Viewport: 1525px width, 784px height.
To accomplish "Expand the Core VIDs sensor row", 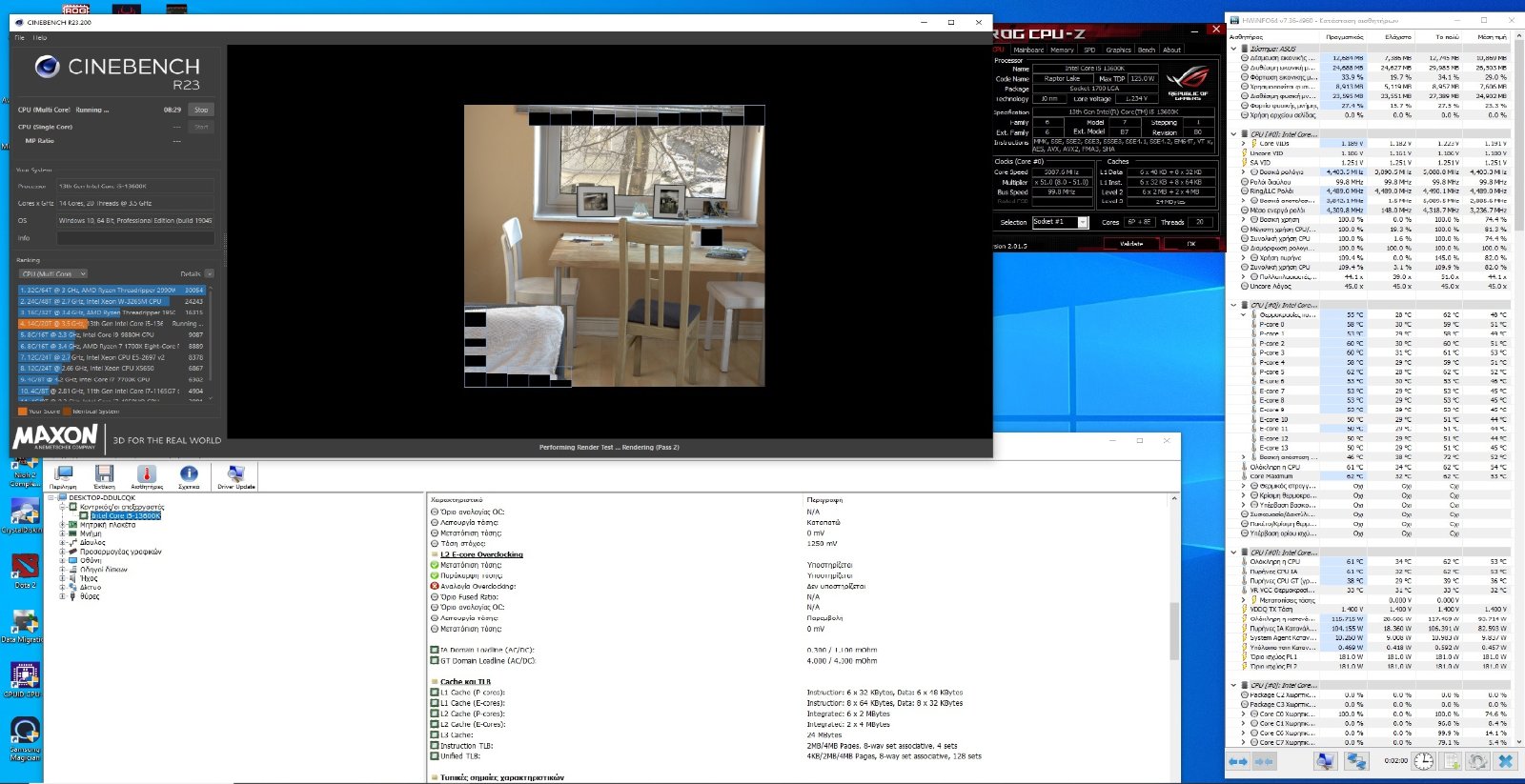I will 1243,143.
